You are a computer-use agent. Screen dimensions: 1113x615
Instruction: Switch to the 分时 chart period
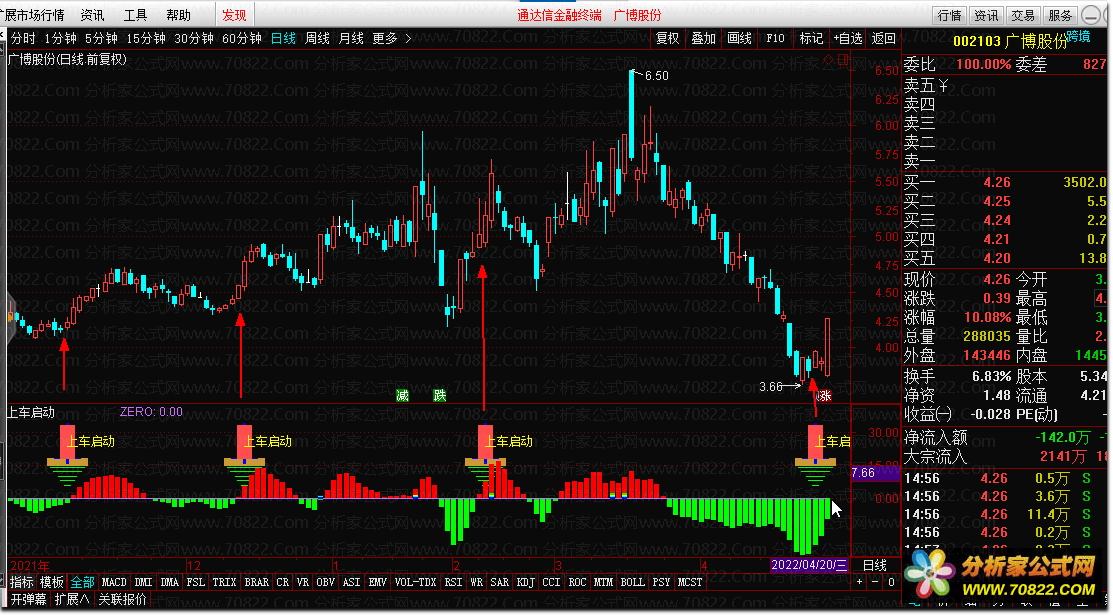[x=23, y=38]
